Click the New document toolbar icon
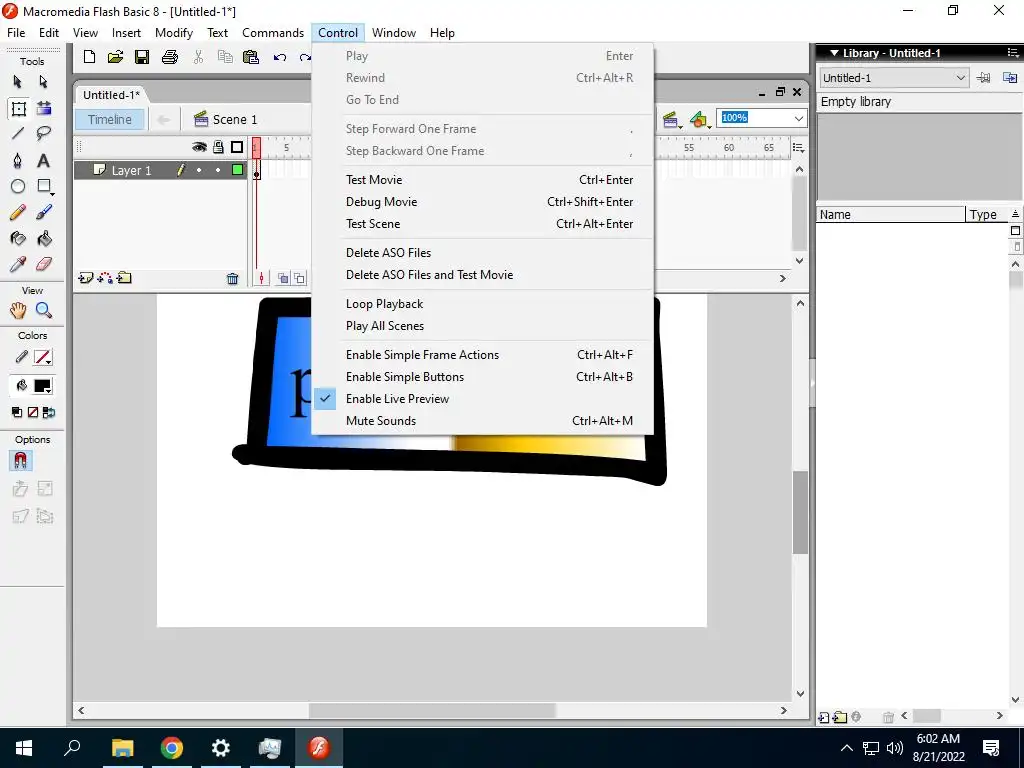The height and width of the screenshot is (768, 1024). pyautogui.click(x=89, y=57)
